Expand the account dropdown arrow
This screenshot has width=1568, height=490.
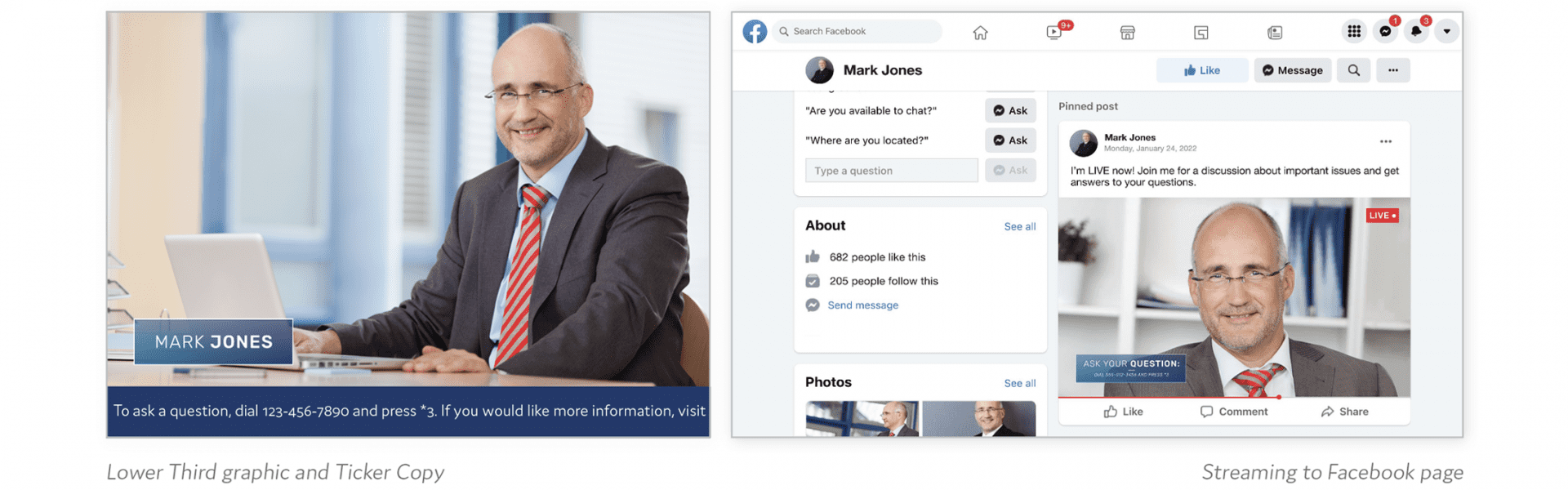(1446, 31)
